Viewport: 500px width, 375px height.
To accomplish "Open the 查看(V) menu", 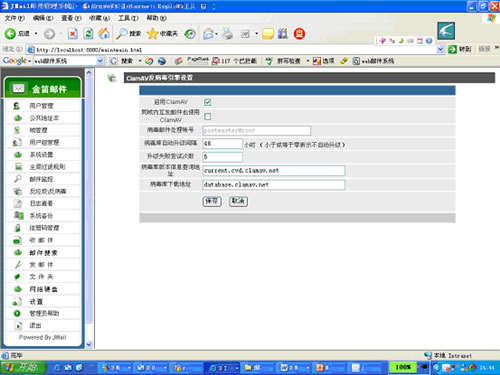I will [x=71, y=18].
